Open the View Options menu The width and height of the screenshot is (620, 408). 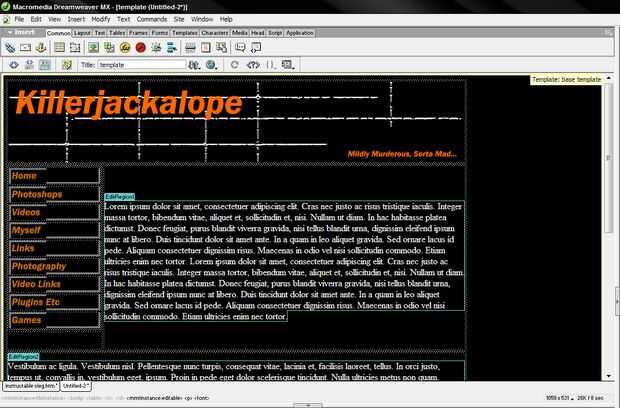pyautogui.click(x=287, y=65)
